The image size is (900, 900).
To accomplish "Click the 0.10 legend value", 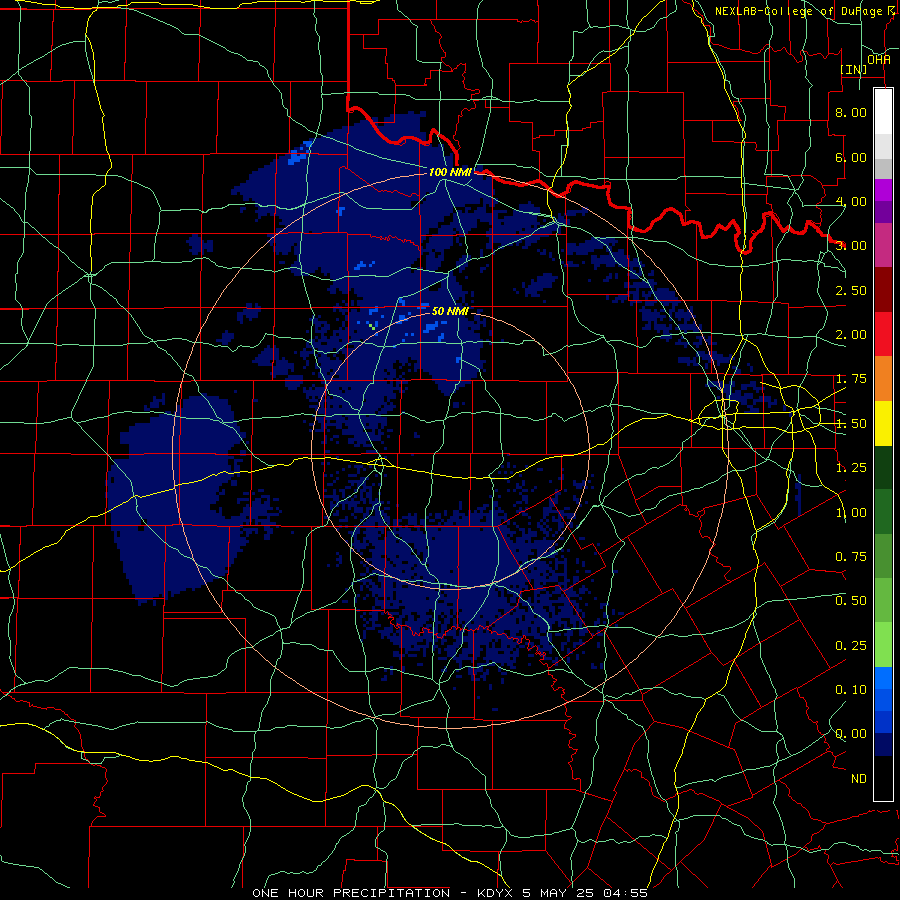I will [851, 690].
